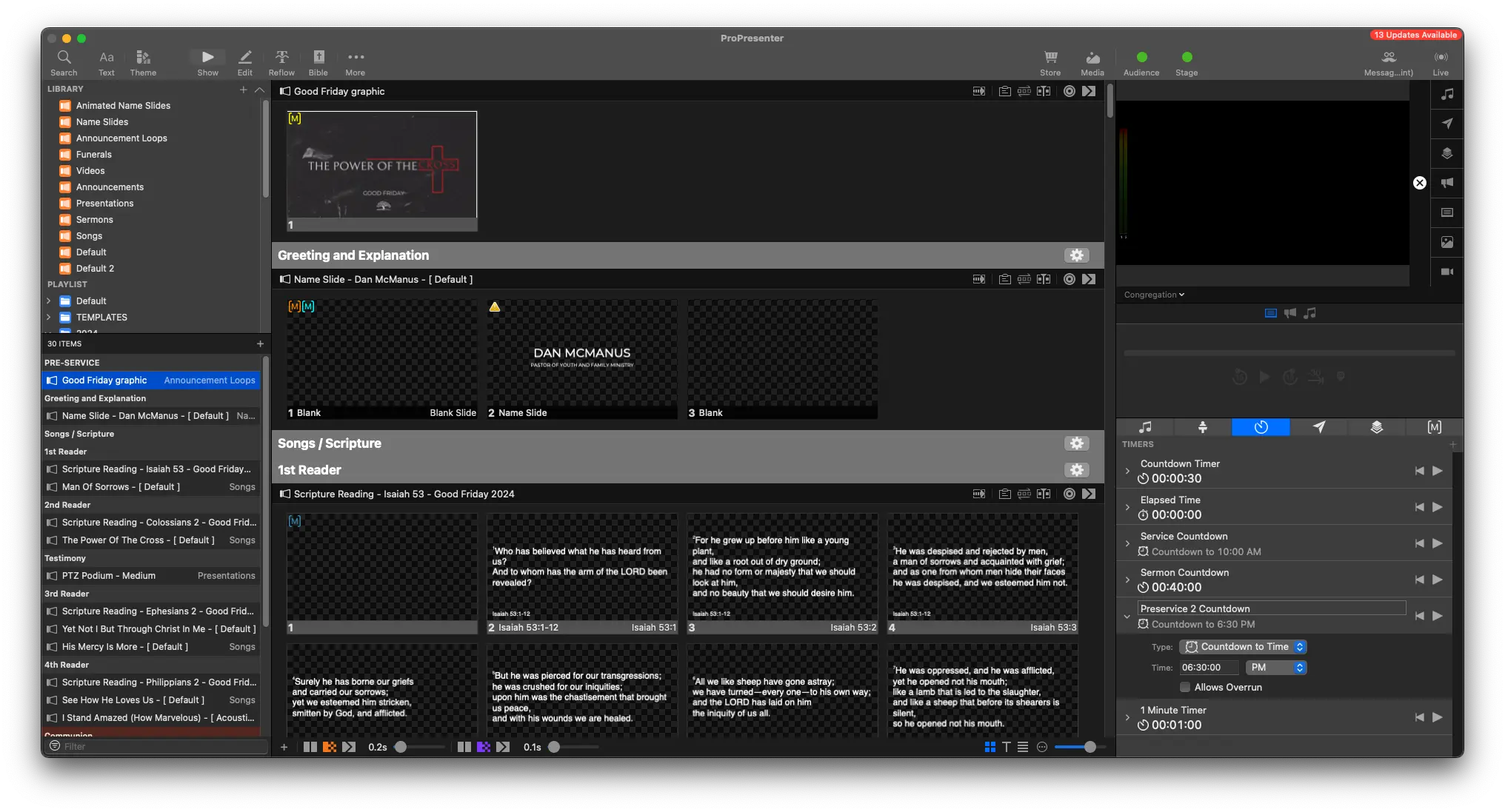Start the Countdown Timer play arrow
This screenshot has width=1505, height=812.
[1438, 471]
